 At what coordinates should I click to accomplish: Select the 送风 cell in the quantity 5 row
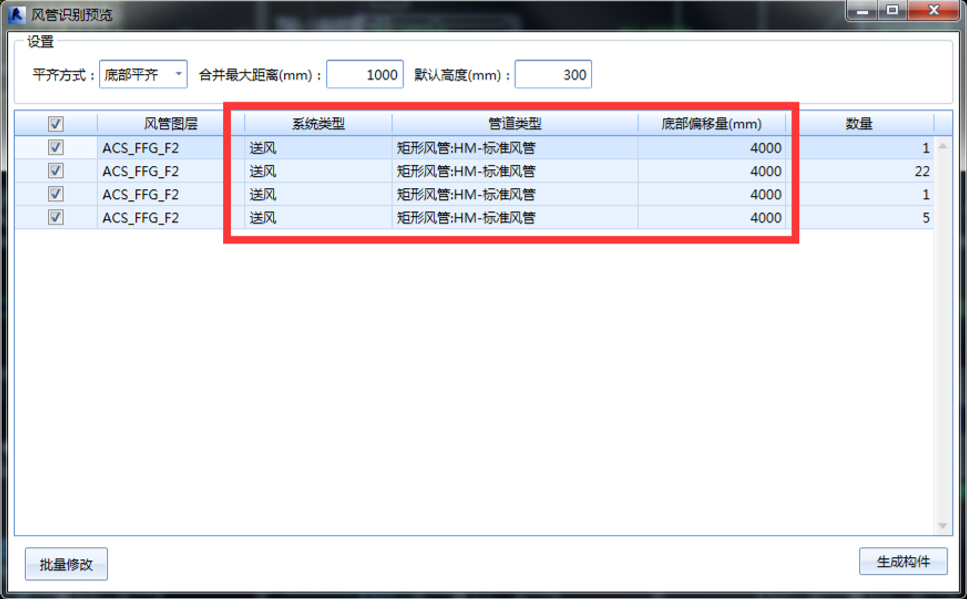318,218
